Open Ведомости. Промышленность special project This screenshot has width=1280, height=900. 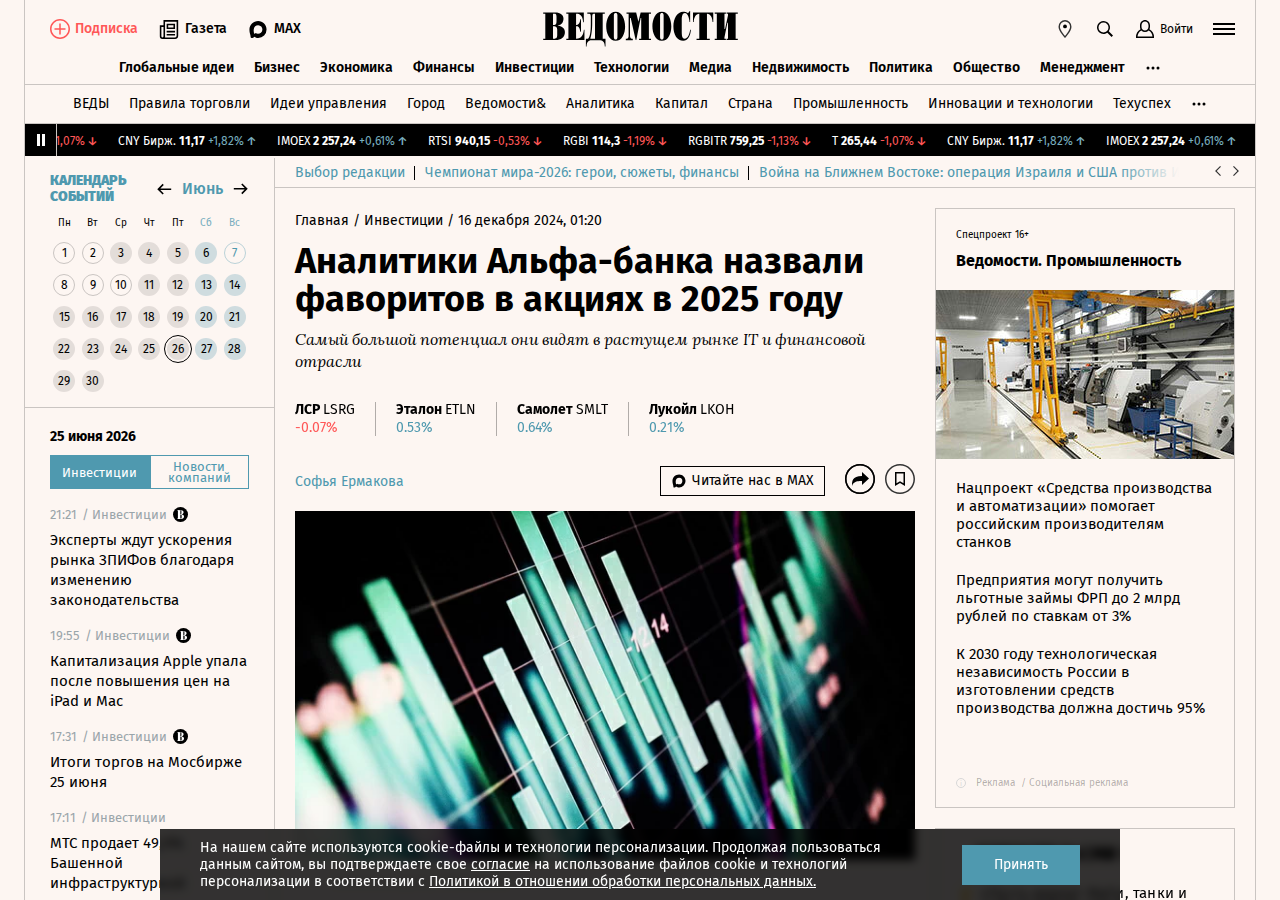pos(1069,261)
